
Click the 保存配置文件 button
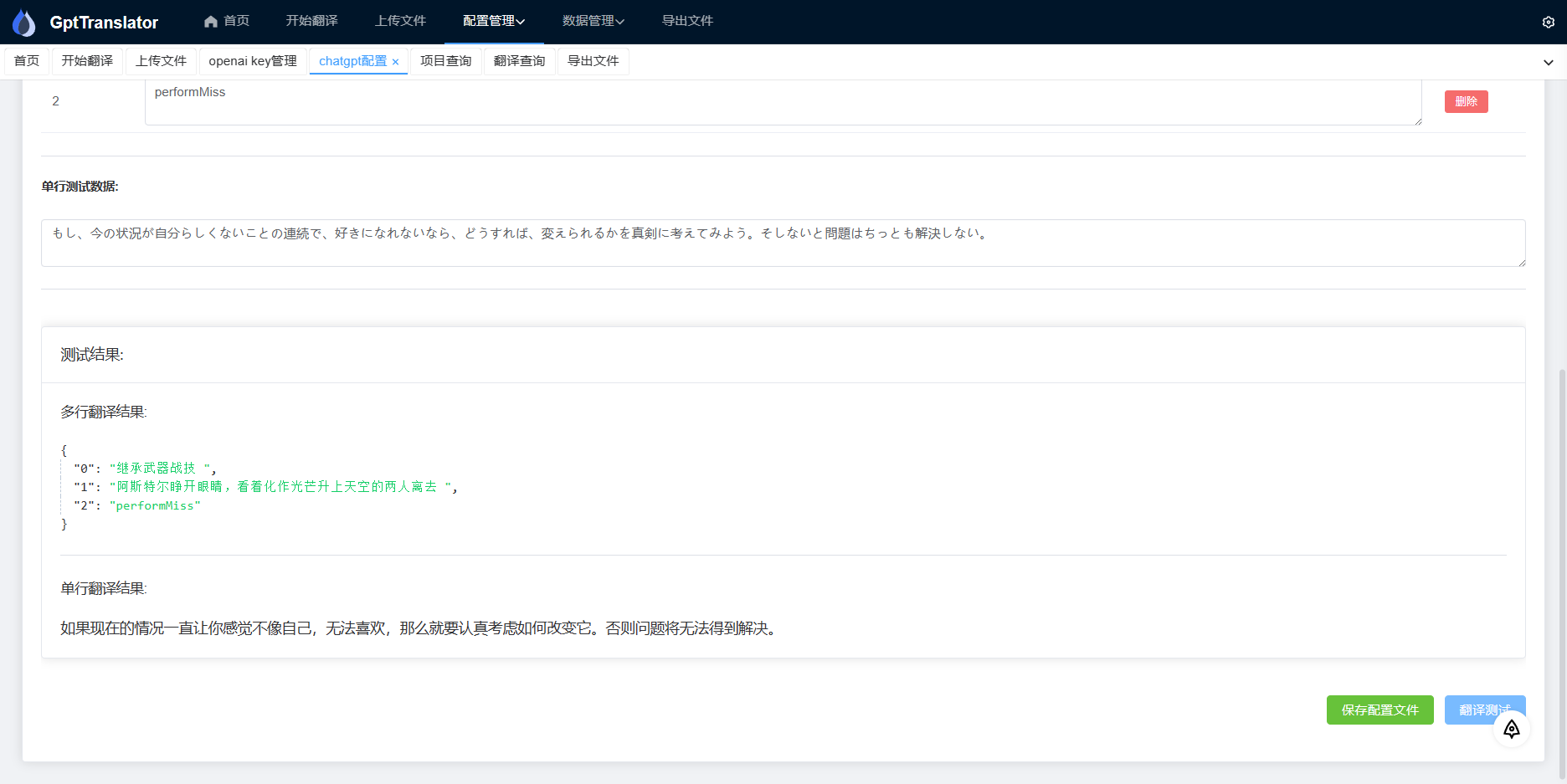pyautogui.click(x=1379, y=710)
